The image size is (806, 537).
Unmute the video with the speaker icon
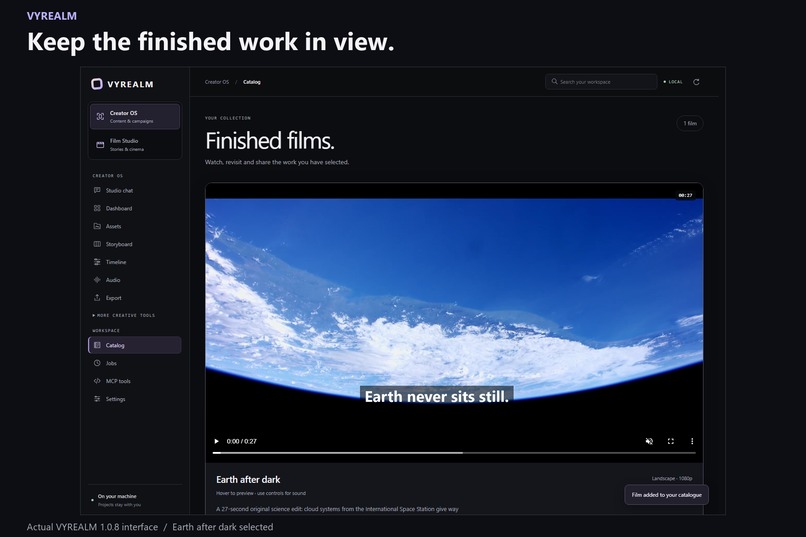(649, 441)
